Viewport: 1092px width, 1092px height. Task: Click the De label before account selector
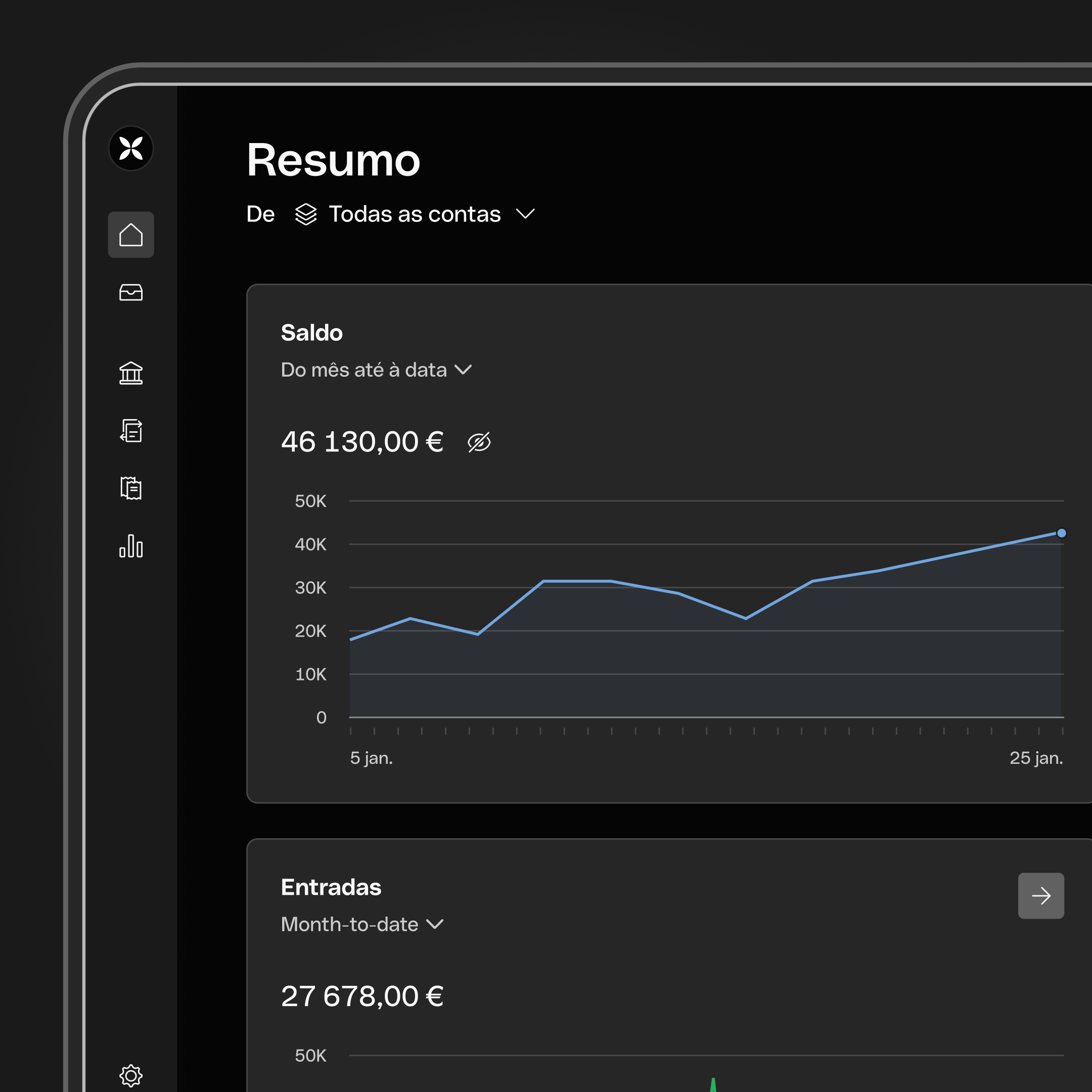[260, 214]
